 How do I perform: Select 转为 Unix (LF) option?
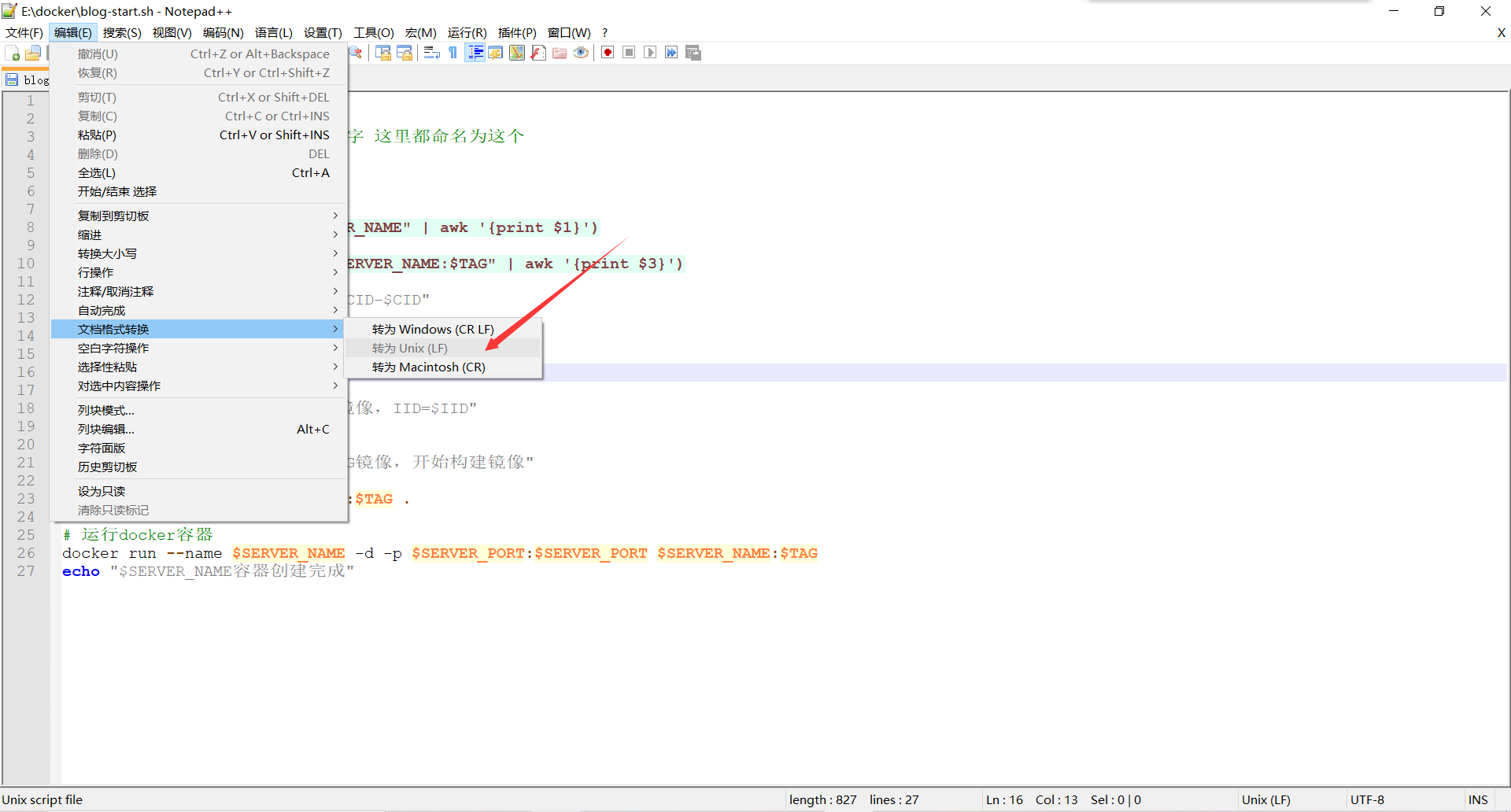pyautogui.click(x=443, y=348)
